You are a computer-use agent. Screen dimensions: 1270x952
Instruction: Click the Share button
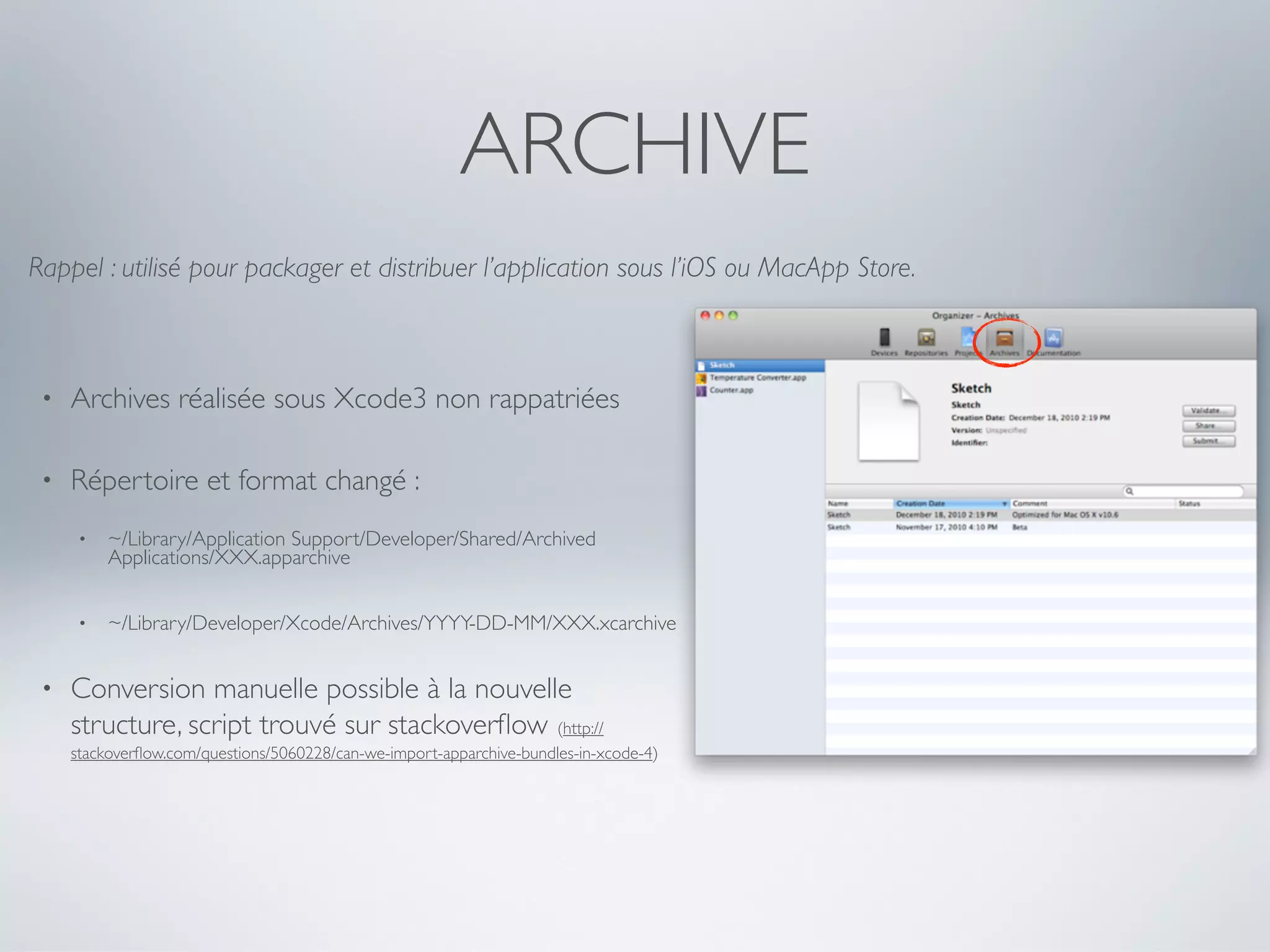[1209, 426]
